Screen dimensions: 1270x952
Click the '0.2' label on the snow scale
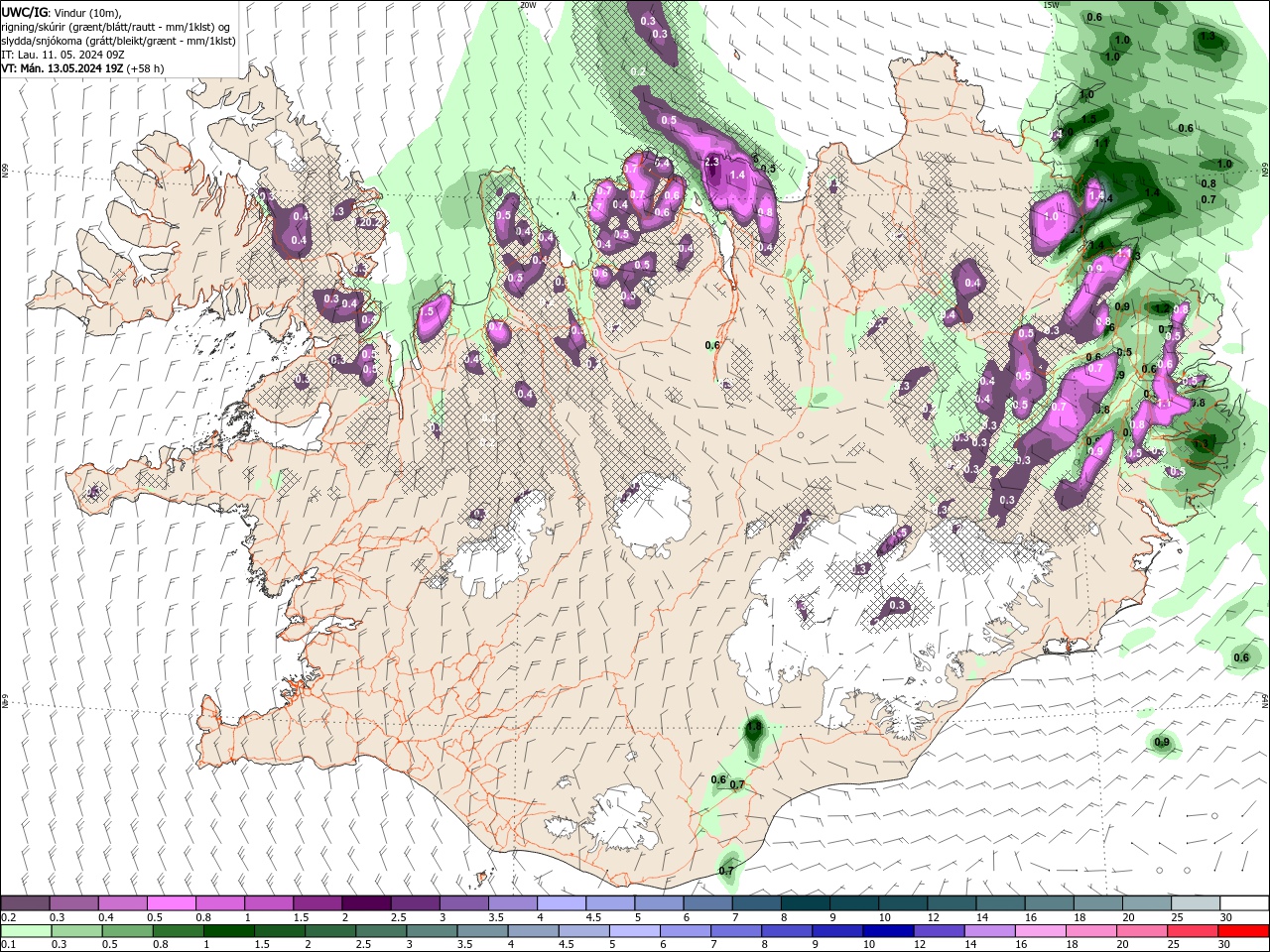coord(7,917)
